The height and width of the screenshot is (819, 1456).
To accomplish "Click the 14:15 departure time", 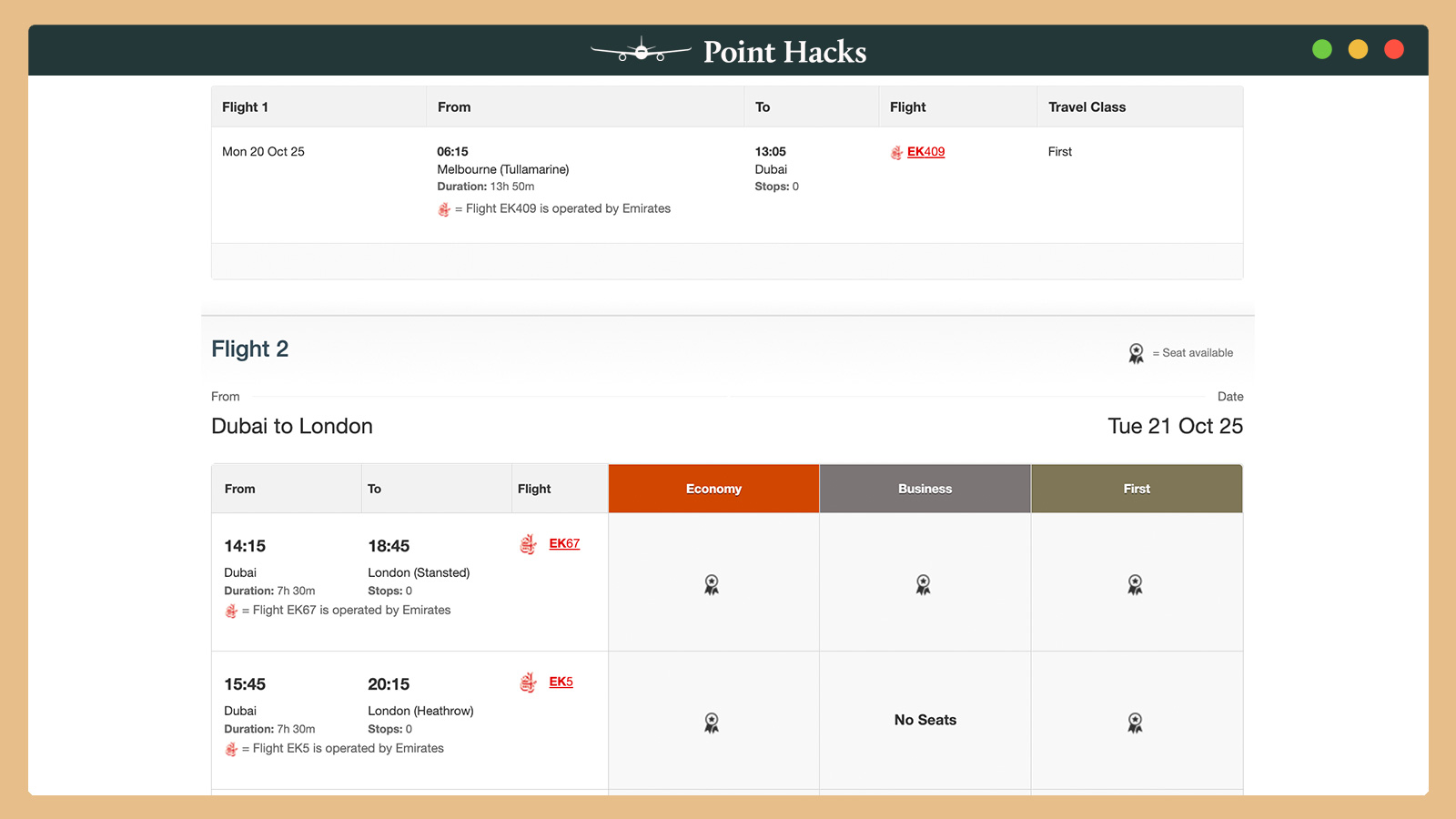I will 245,546.
